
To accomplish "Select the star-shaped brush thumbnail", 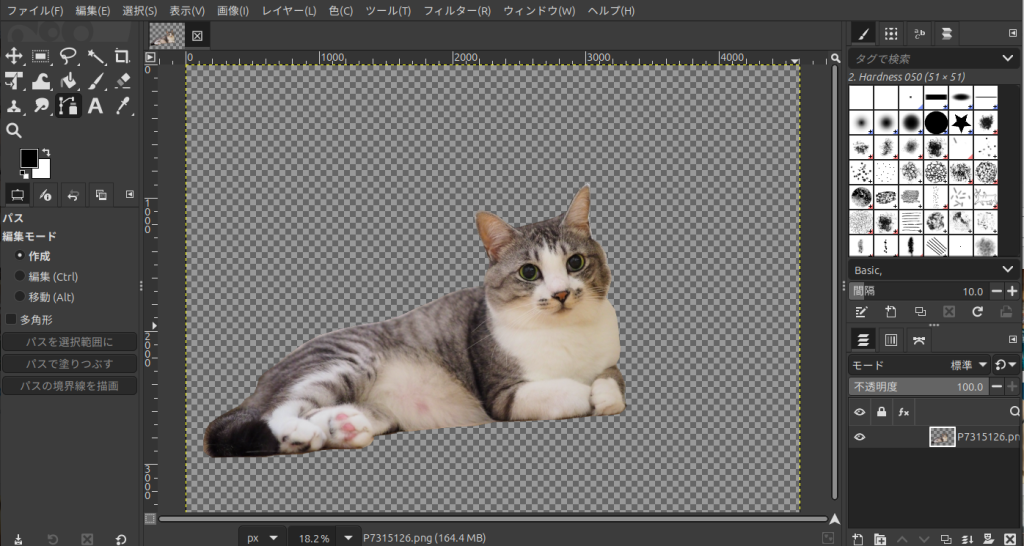I will pos(961,122).
